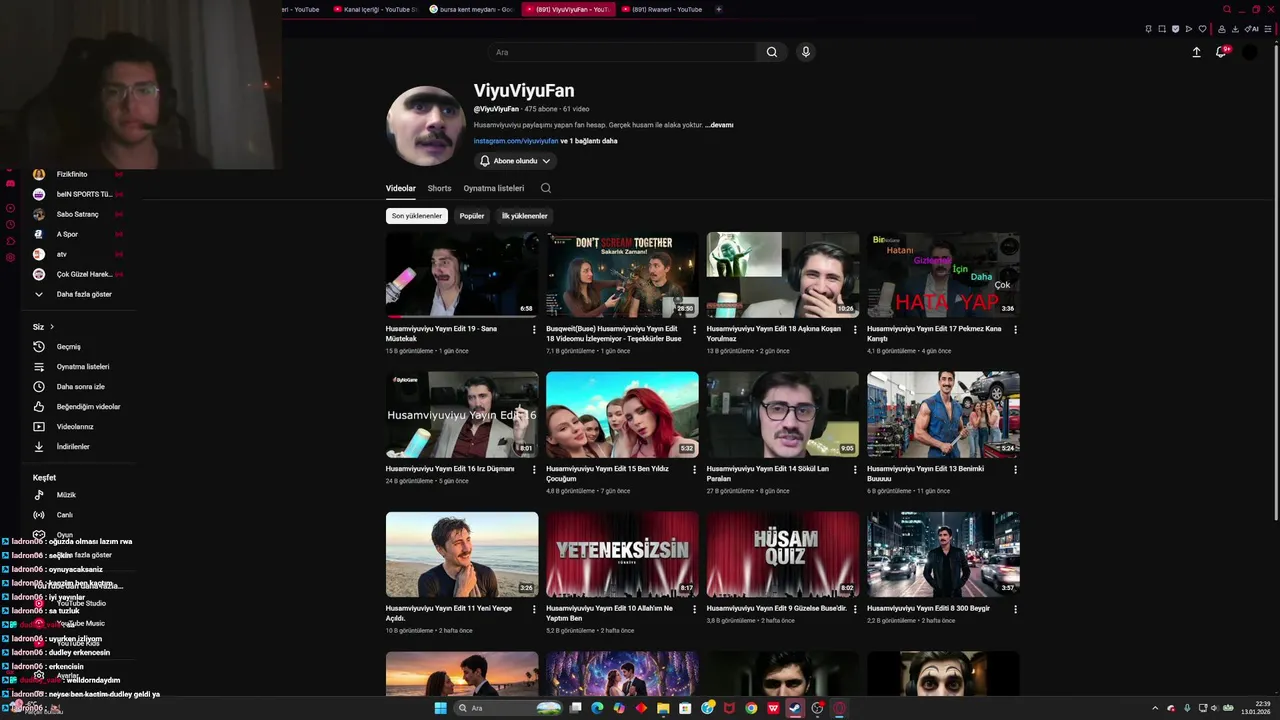1280x720 pixels.
Task: Switch to Oynatma listeleri channel tab
Action: 494,188
